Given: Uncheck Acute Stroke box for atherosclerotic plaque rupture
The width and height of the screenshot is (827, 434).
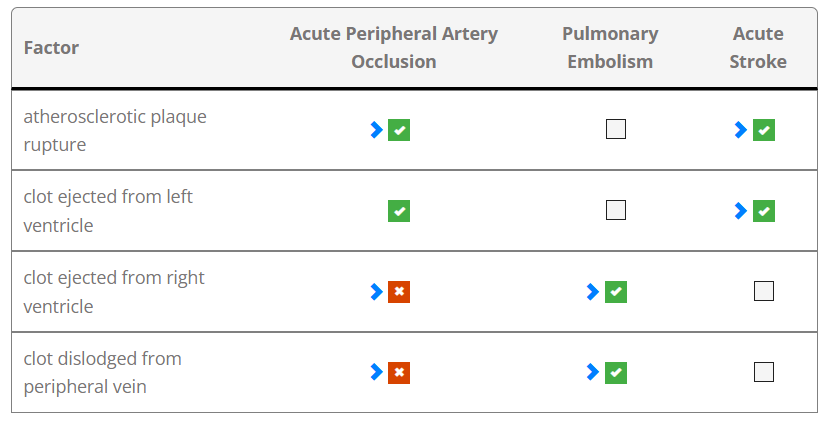Looking at the screenshot, I should coord(764,130).
